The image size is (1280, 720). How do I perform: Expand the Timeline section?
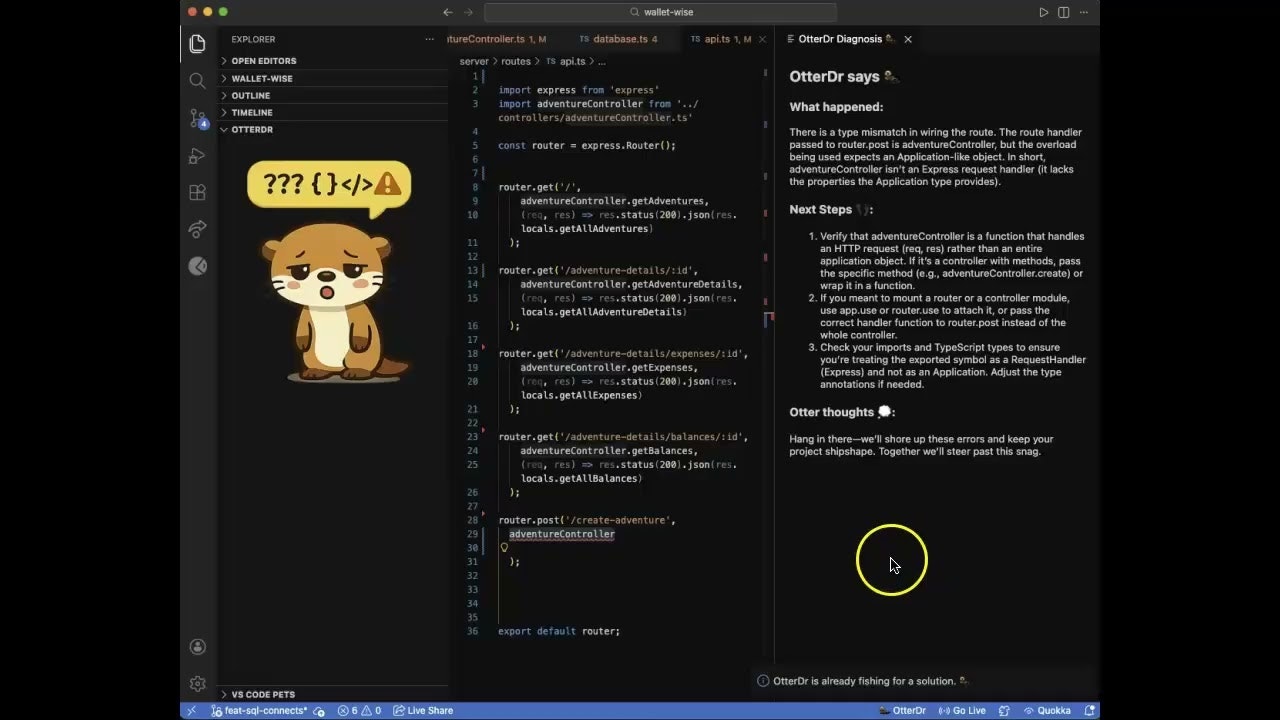[334, 112]
